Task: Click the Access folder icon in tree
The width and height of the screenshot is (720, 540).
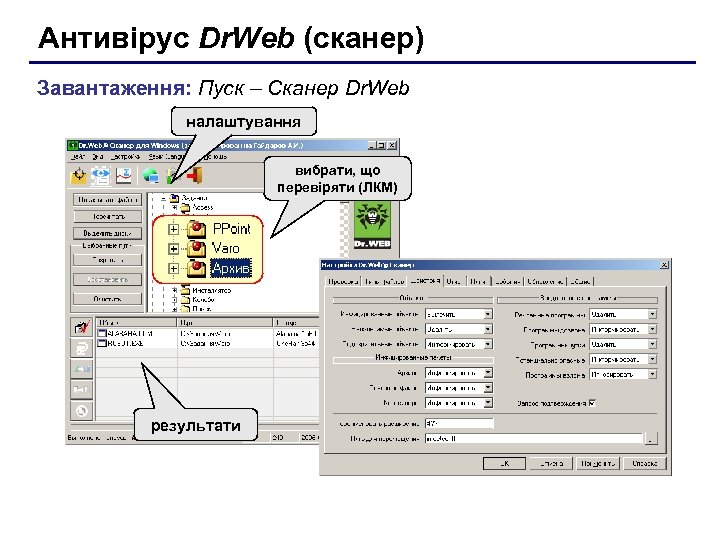Action: coord(185,208)
